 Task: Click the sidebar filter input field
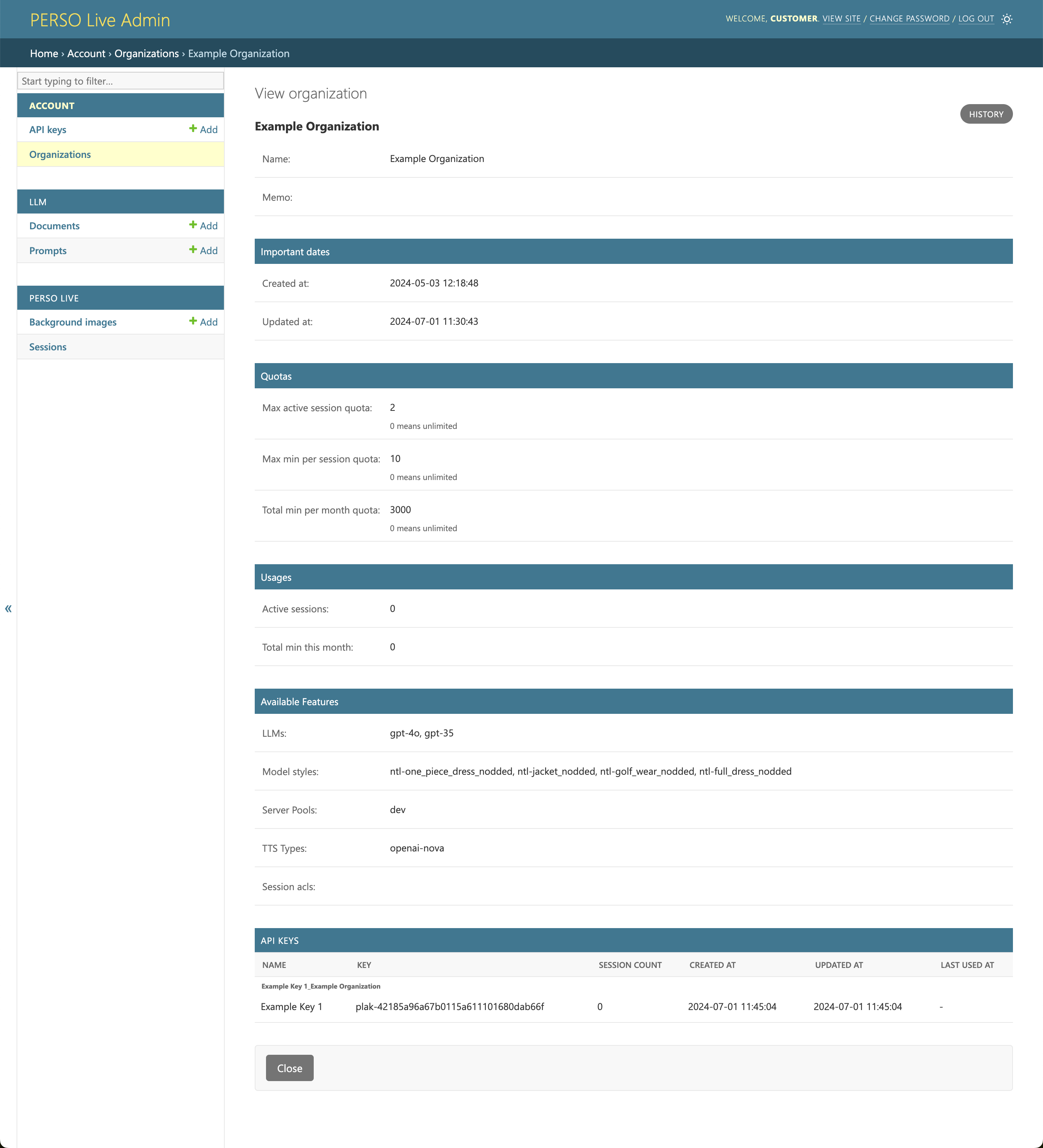pyautogui.click(x=121, y=80)
